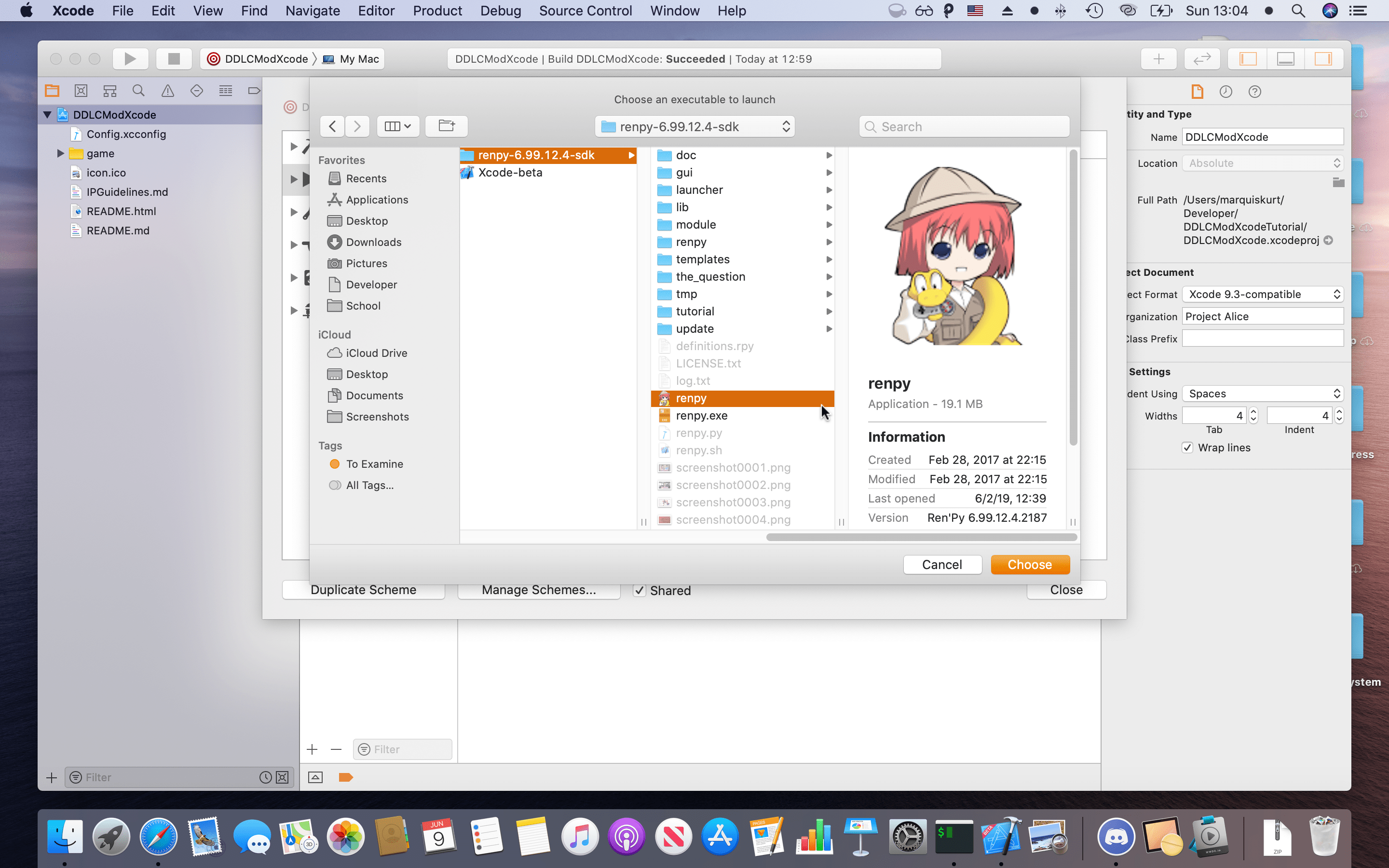This screenshot has height=868, width=1389.
Task: Collapse the DDLCModXcode project tree
Action: click(x=48, y=115)
